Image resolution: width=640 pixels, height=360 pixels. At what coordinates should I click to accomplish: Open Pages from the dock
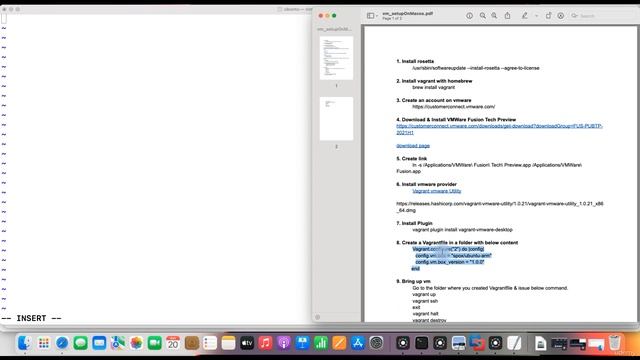[339, 343]
